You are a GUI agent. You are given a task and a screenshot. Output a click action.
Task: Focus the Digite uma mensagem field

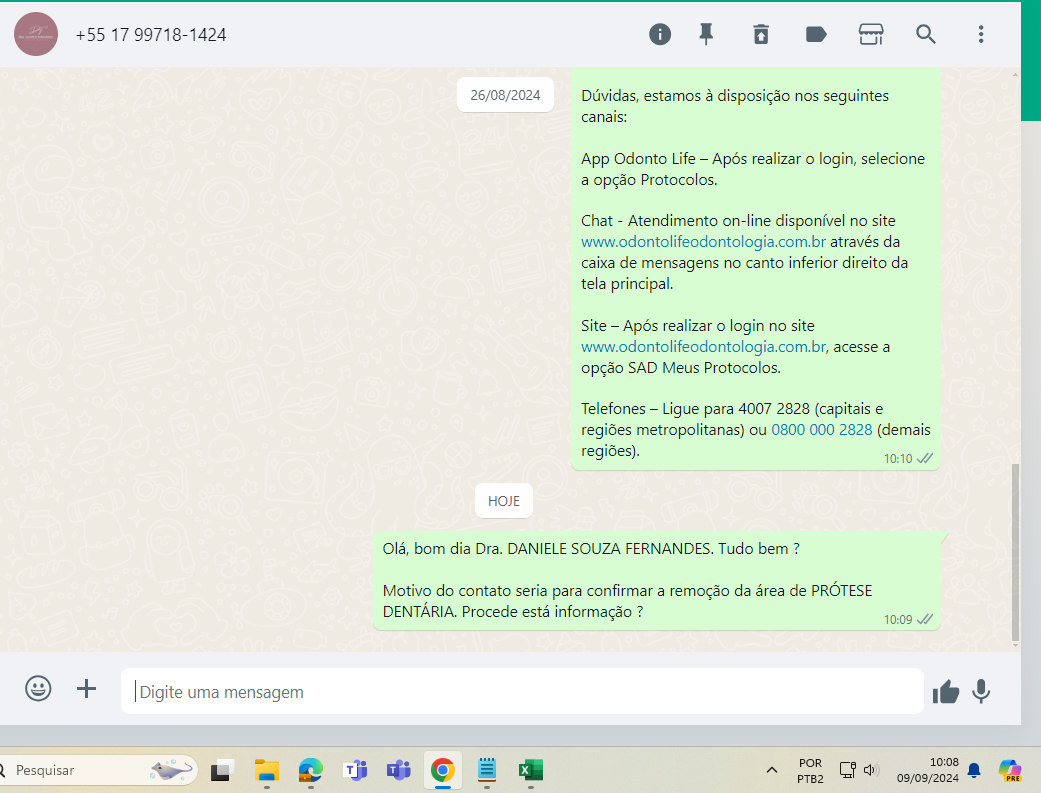(522, 691)
